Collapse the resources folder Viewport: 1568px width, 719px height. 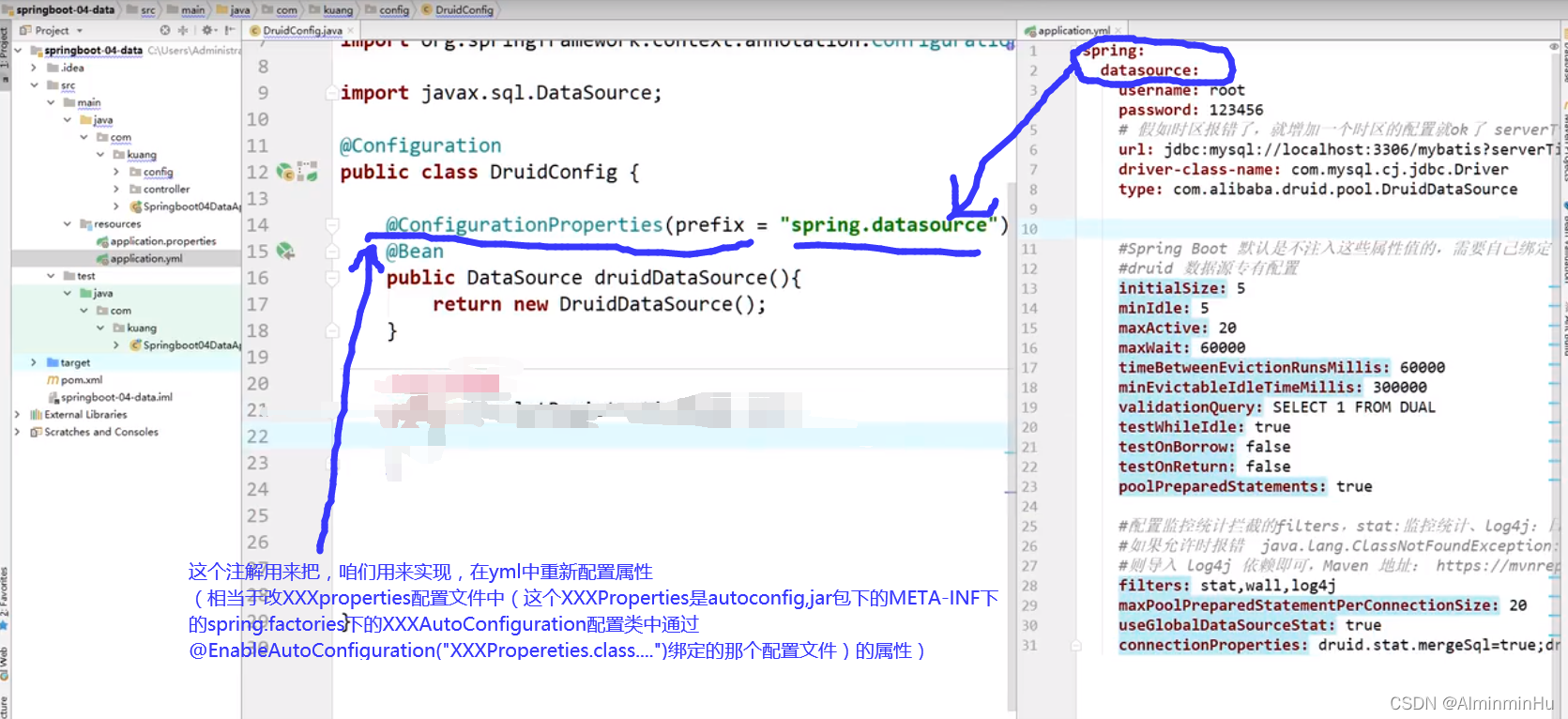click(67, 223)
